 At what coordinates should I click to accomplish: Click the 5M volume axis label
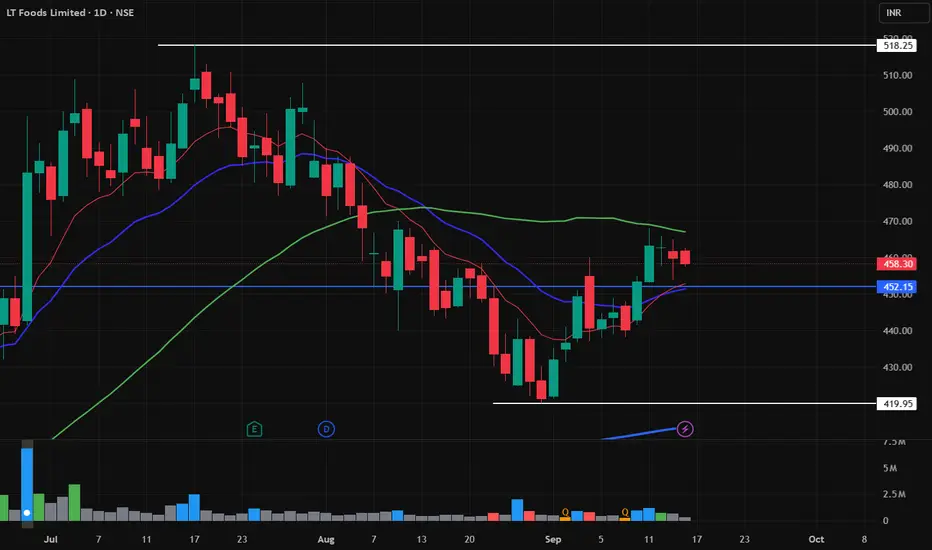[x=890, y=468]
